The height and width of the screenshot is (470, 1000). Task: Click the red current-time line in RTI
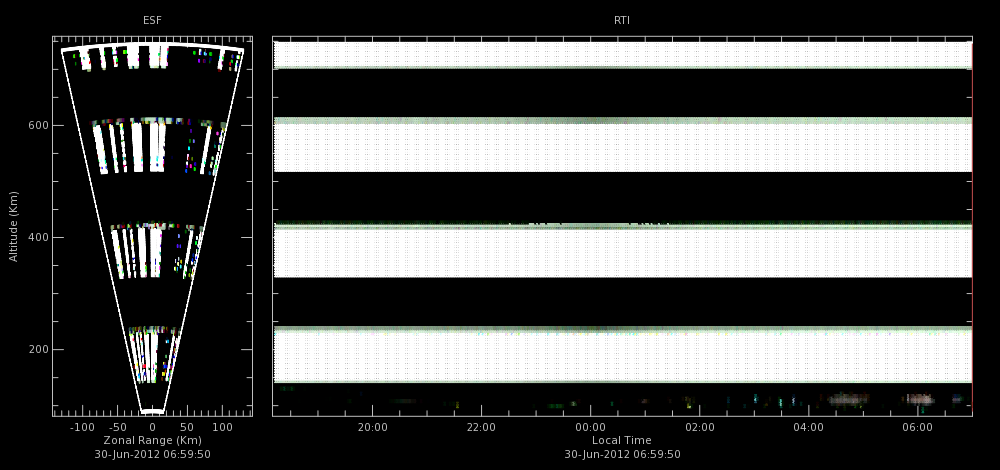[x=972, y=226]
